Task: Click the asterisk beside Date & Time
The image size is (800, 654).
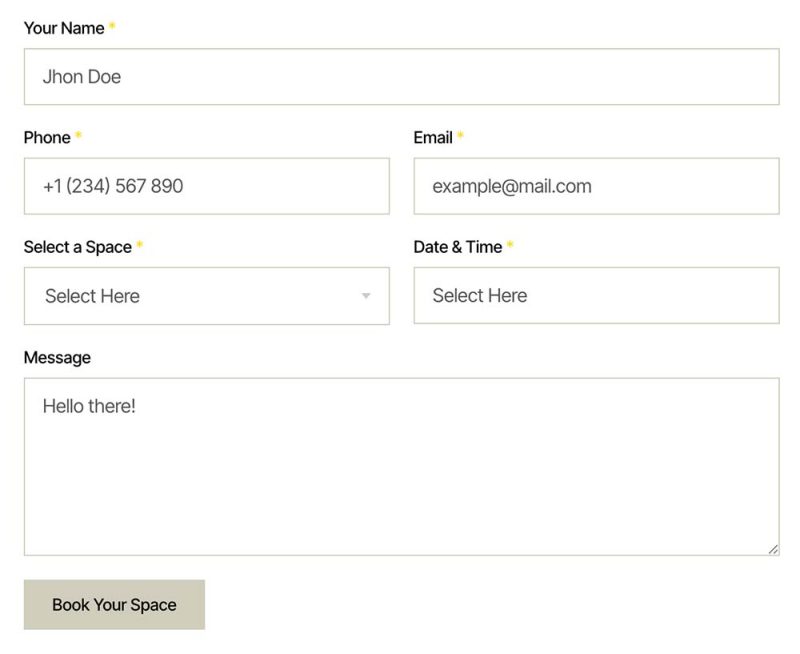Action: (x=510, y=246)
